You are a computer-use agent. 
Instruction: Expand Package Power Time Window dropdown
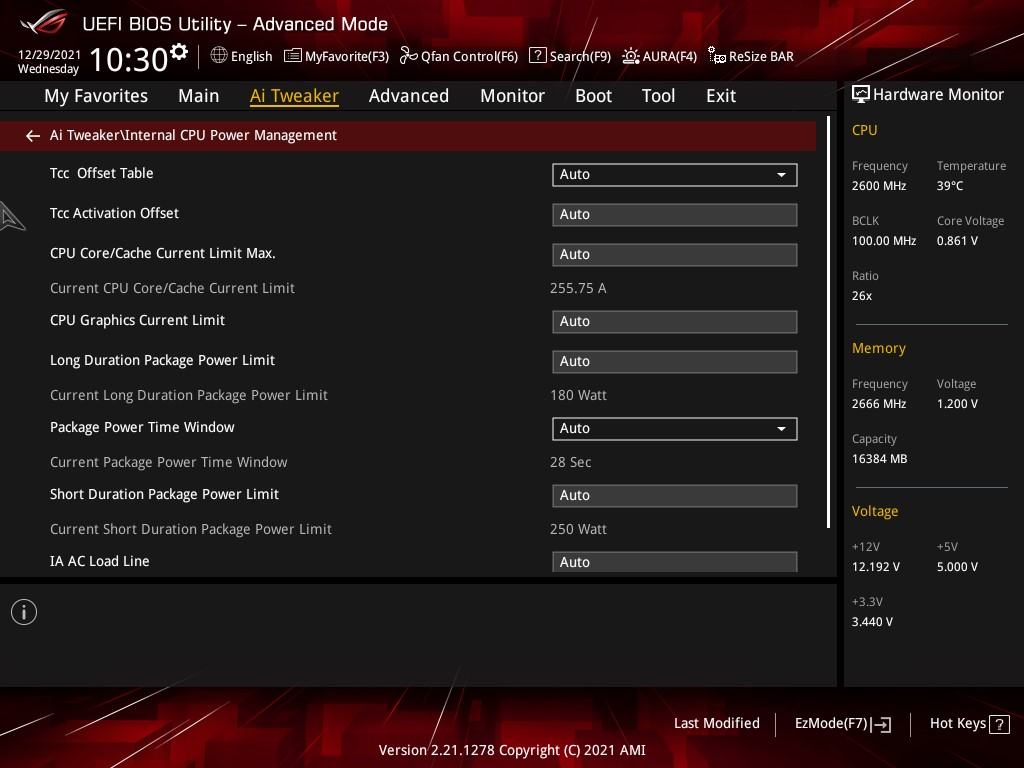click(x=675, y=428)
